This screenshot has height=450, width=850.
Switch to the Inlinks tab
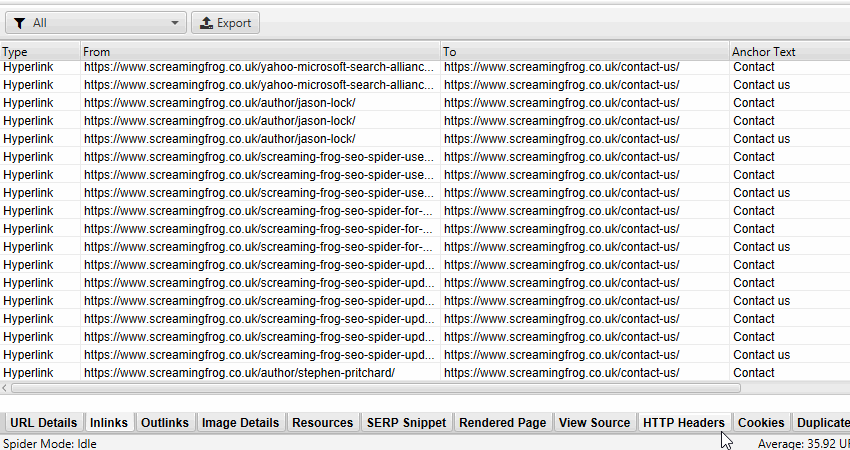109,423
